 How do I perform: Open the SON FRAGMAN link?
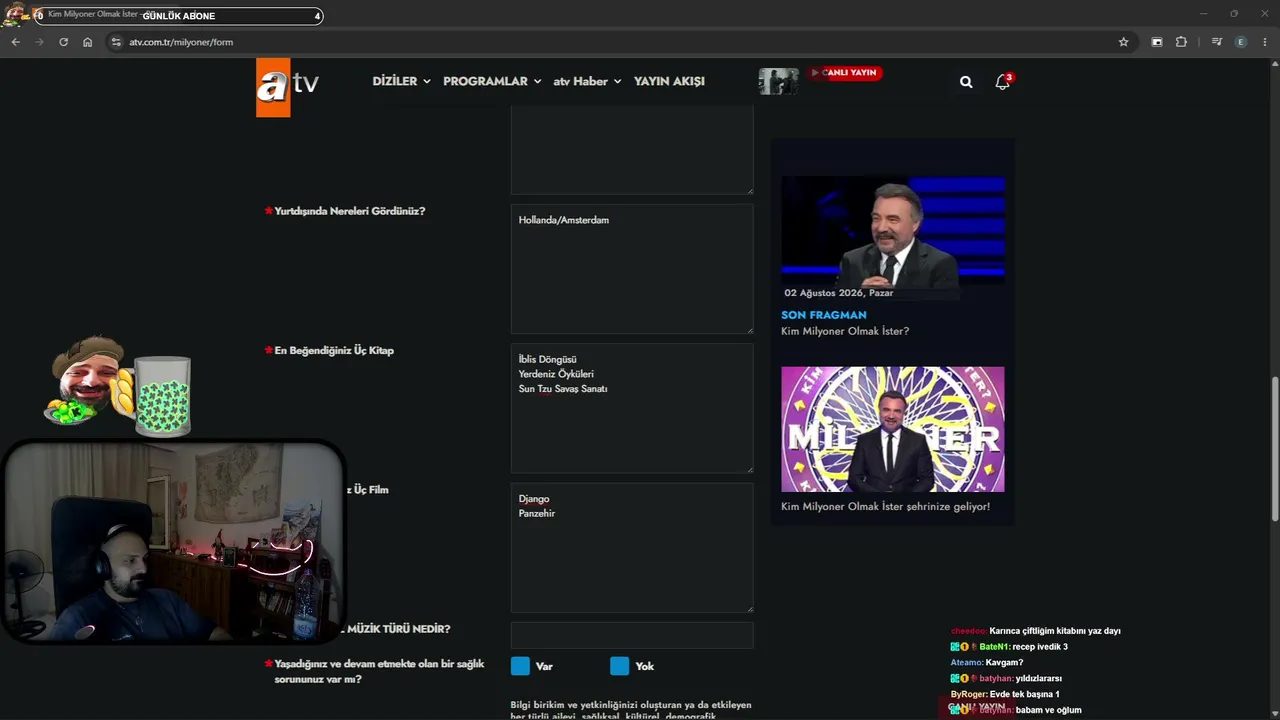click(824, 315)
